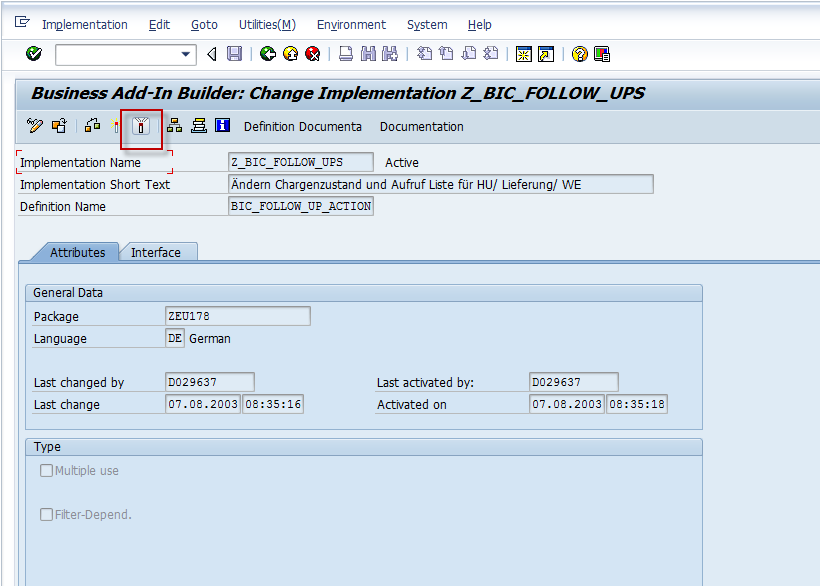Click the Multiple use checkbox
Screen dimensions: 821x587
click(x=44, y=470)
